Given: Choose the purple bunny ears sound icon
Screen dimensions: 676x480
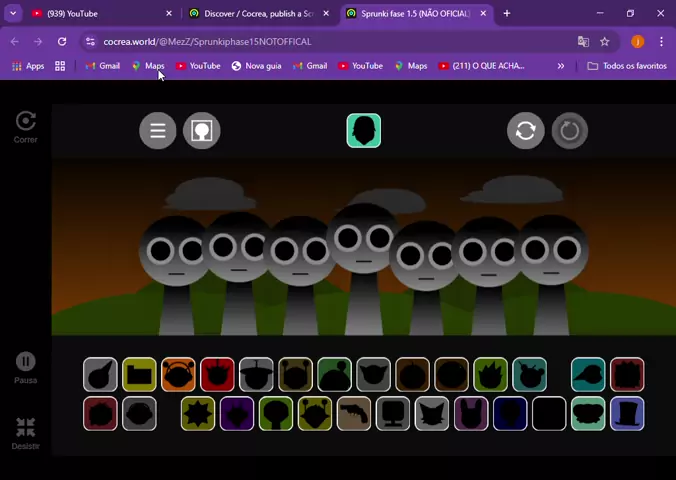Looking at the screenshot, I should coord(471,413).
